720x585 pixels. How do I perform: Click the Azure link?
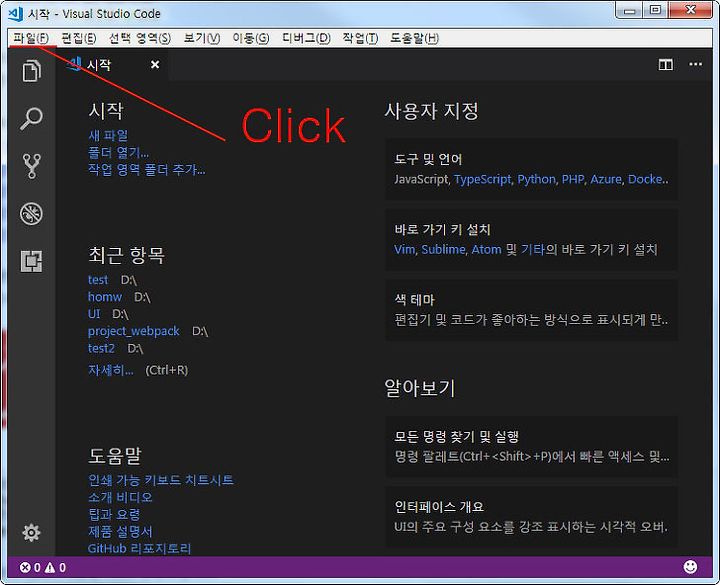click(606, 179)
